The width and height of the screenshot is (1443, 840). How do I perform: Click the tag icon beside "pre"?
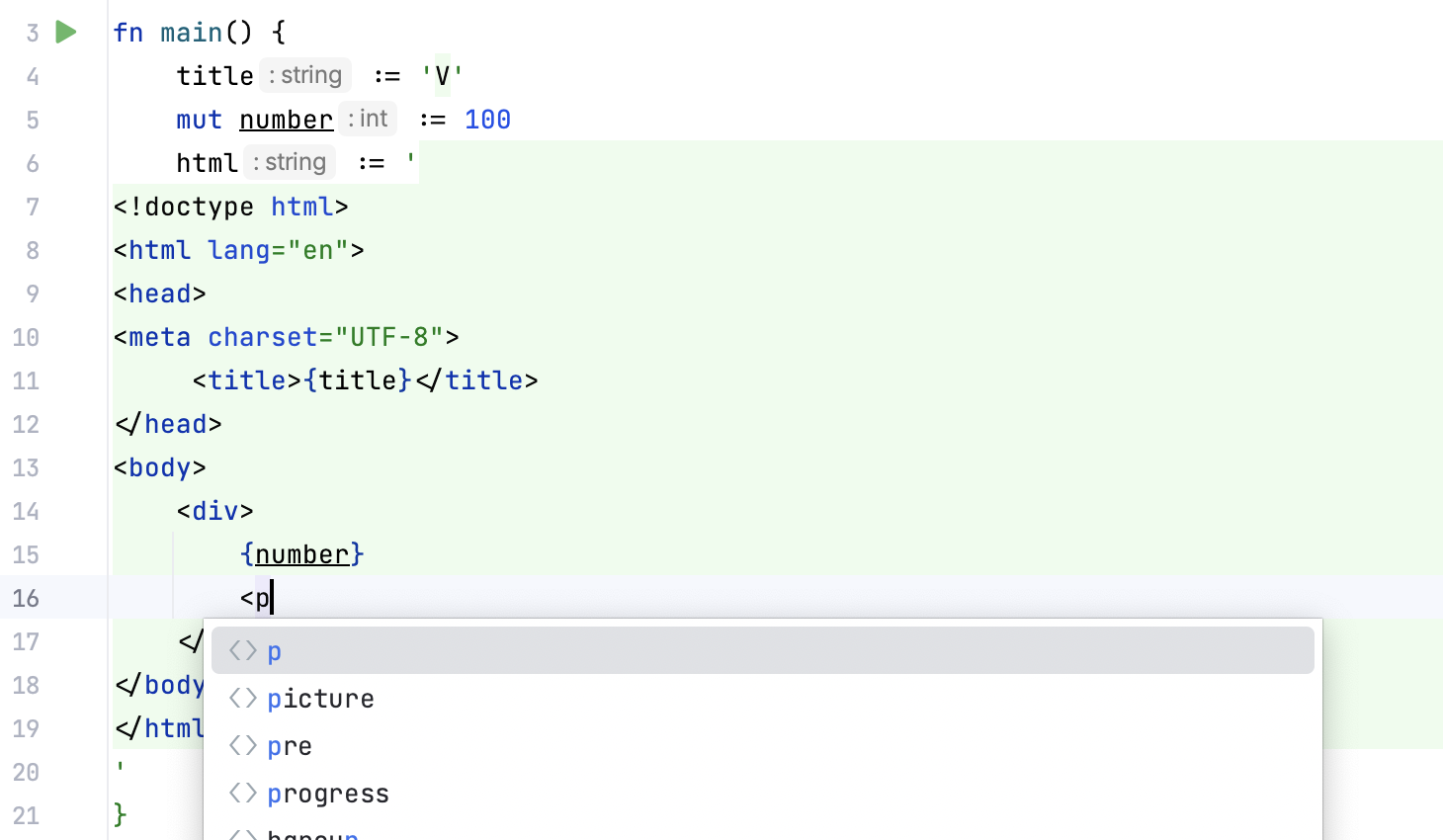point(242,745)
